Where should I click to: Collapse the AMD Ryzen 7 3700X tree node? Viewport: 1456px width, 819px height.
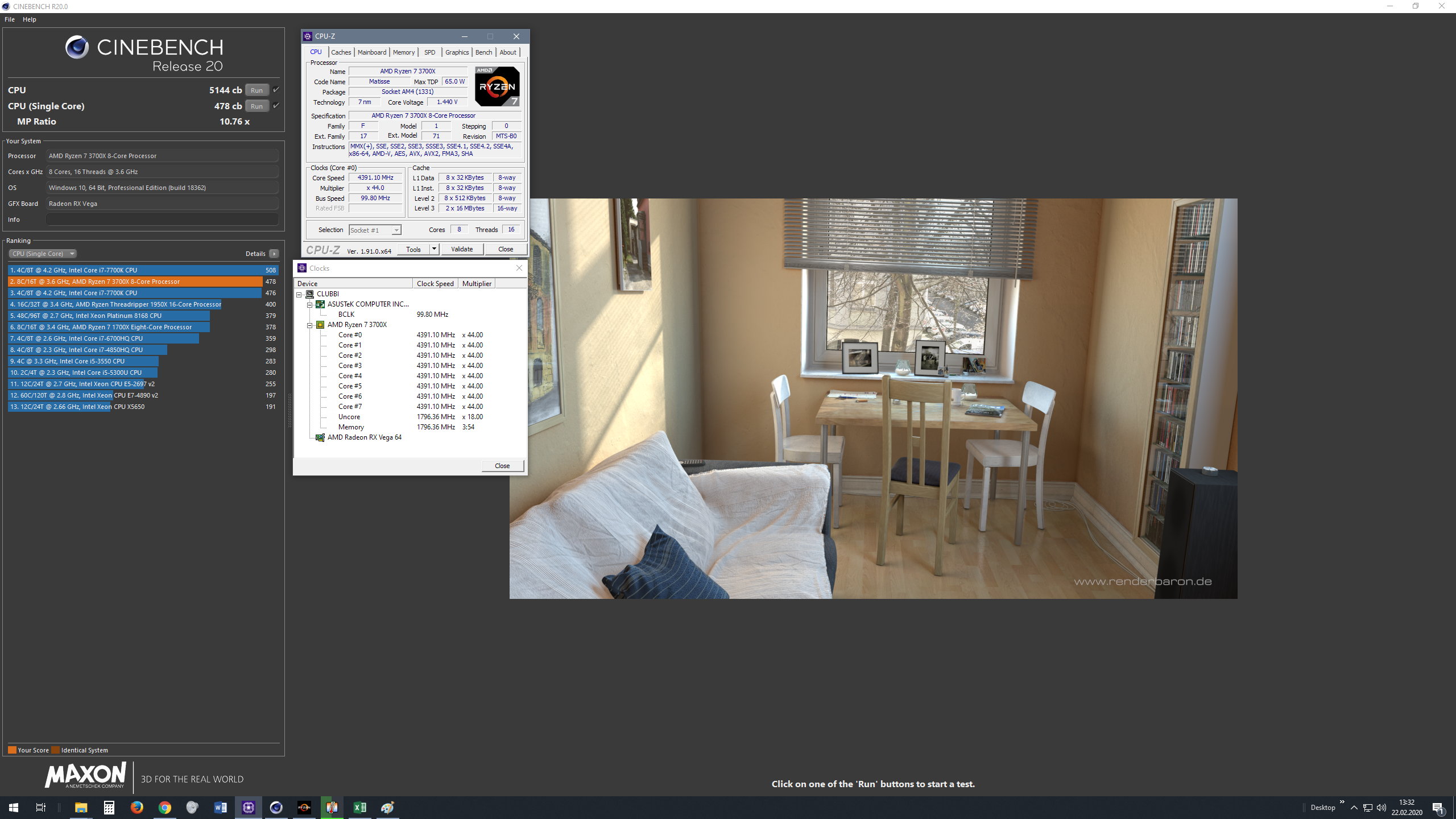tap(310, 325)
